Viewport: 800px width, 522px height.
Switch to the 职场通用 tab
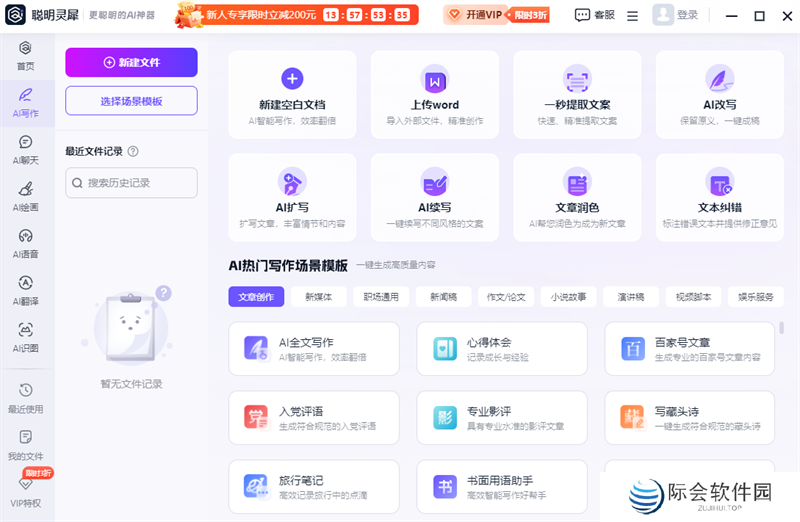point(381,296)
